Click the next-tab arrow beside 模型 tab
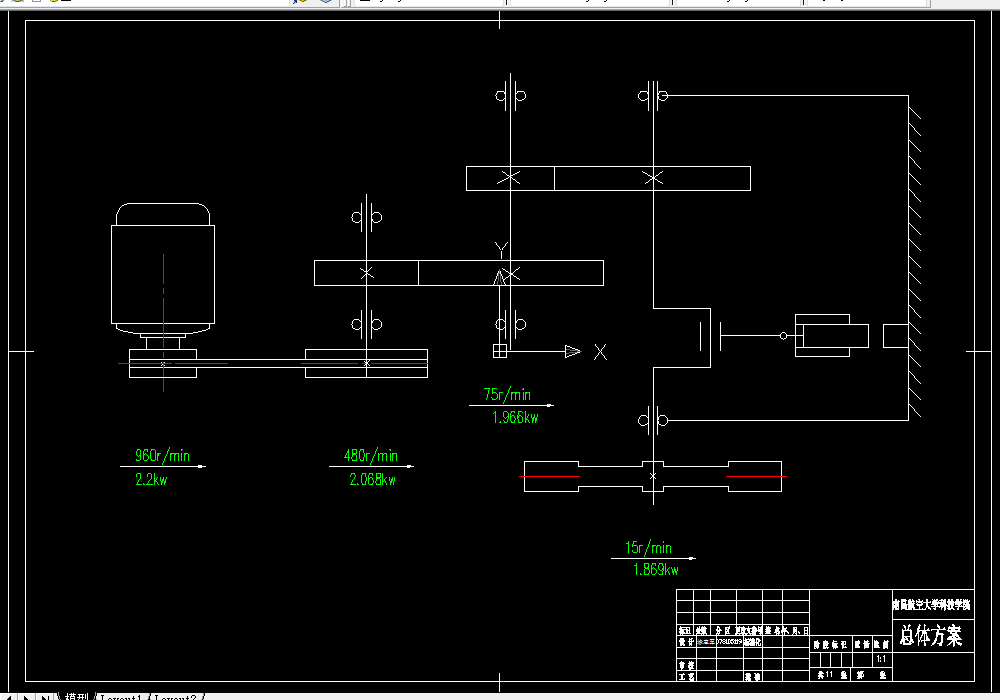Image resolution: width=1000 pixels, height=700 pixels. [27, 697]
